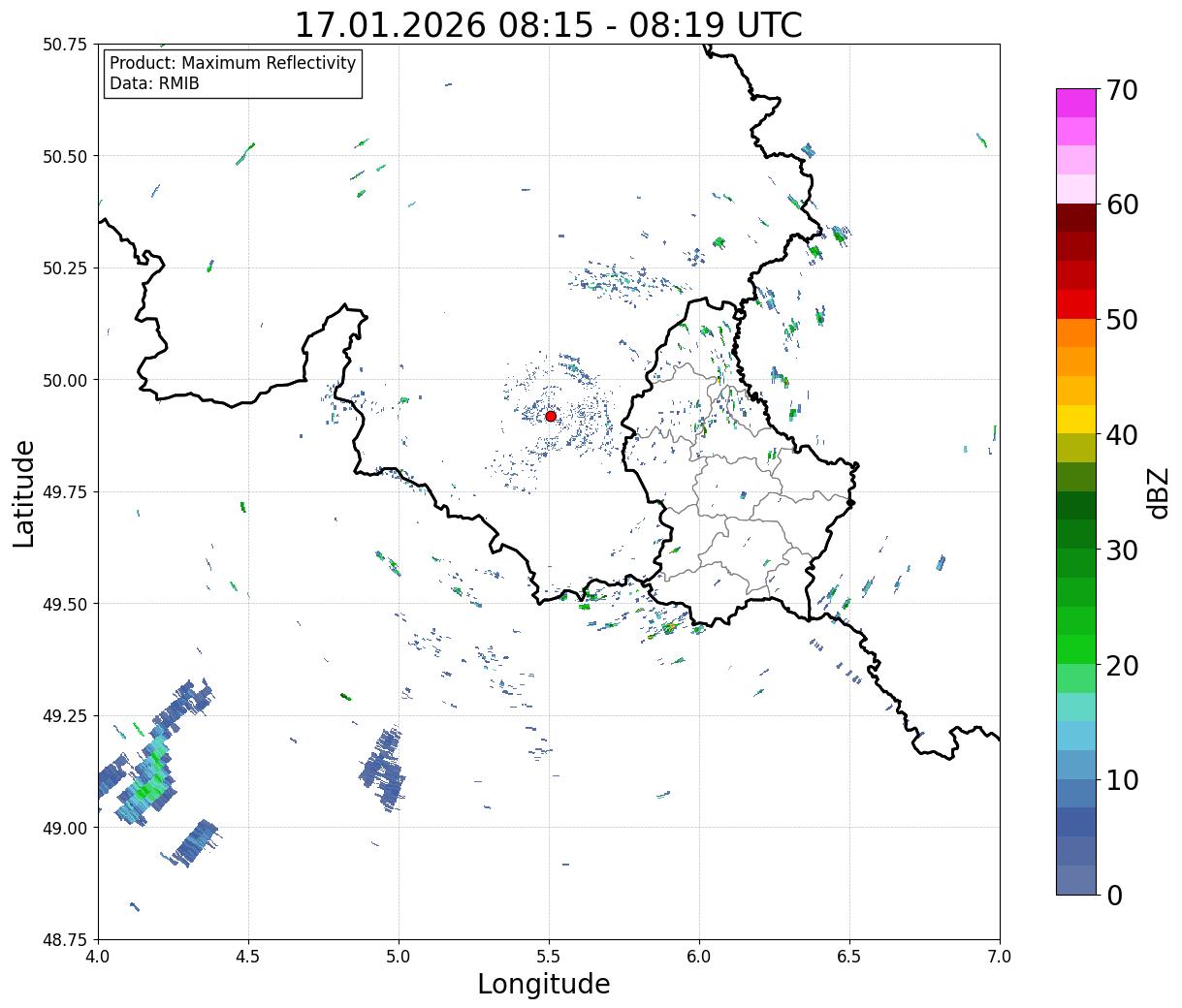The width and height of the screenshot is (1182, 1008).
Task: Click the olive swatch just below 40 dBZ
Action: (1076, 448)
